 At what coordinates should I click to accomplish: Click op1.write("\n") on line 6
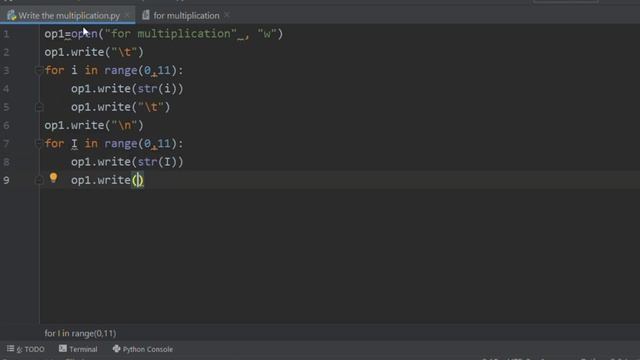tap(94, 125)
